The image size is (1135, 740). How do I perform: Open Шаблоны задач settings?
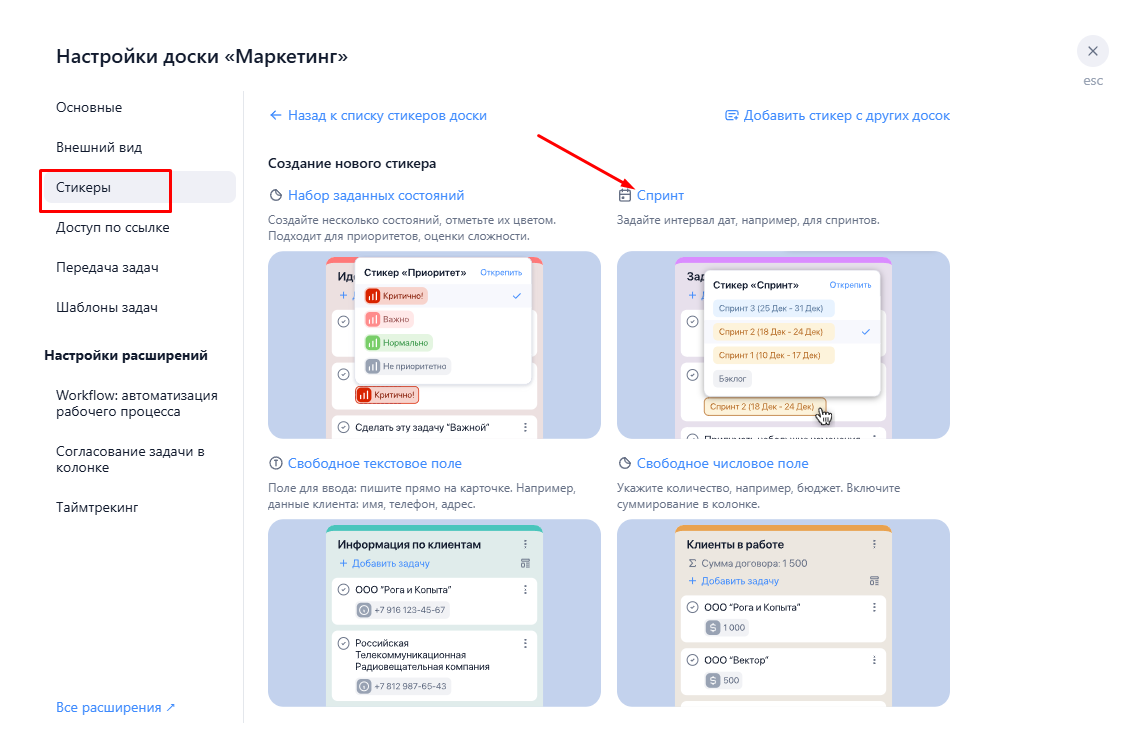pyautogui.click(x=107, y=307)
